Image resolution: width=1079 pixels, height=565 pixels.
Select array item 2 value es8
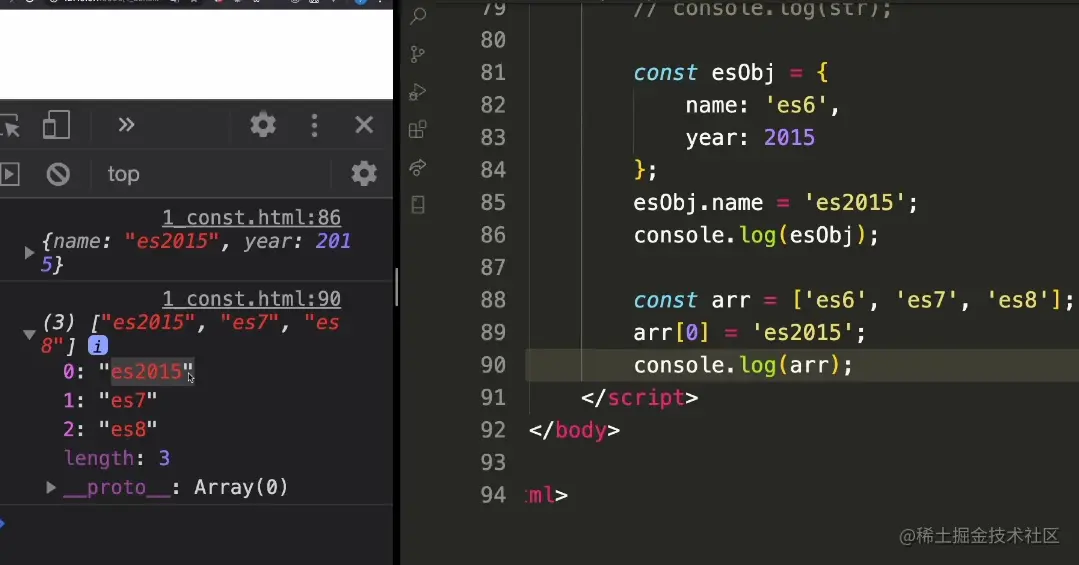pos(128,429)
